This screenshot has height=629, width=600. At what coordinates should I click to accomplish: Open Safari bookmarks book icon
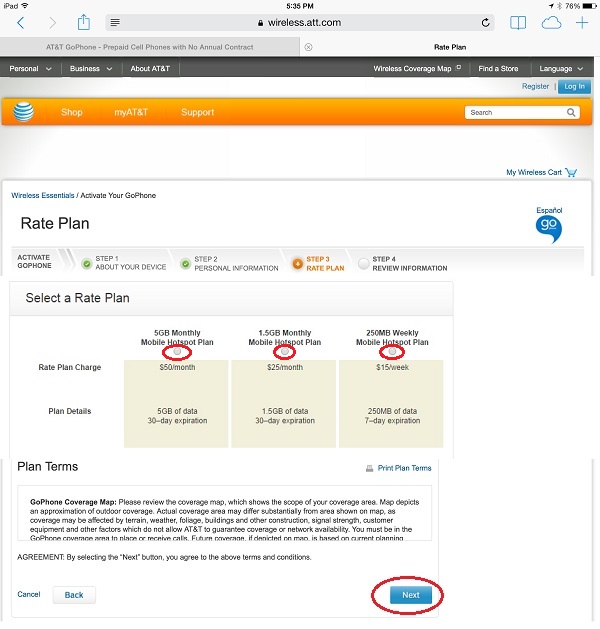point(518,23)
